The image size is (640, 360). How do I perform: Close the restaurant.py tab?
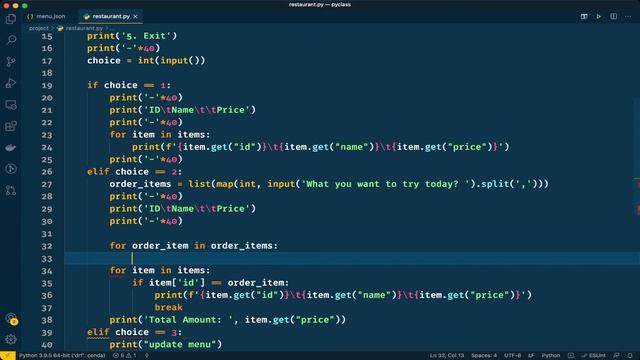point(136,16)
